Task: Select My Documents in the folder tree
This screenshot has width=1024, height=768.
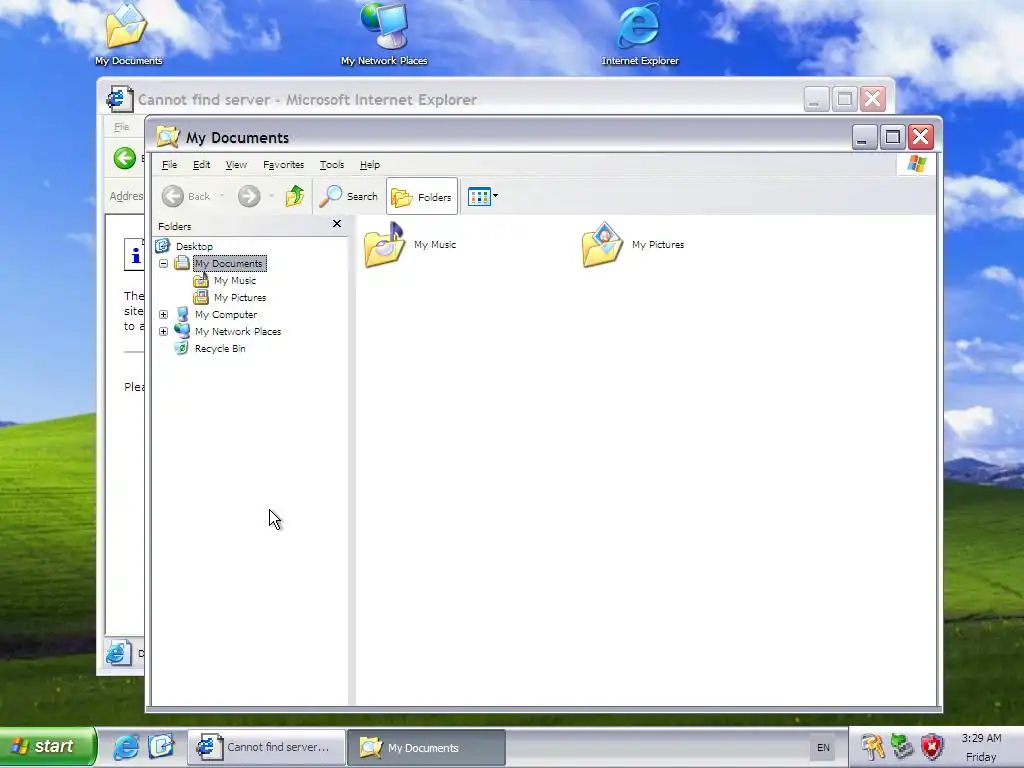Action: [229, 263]
